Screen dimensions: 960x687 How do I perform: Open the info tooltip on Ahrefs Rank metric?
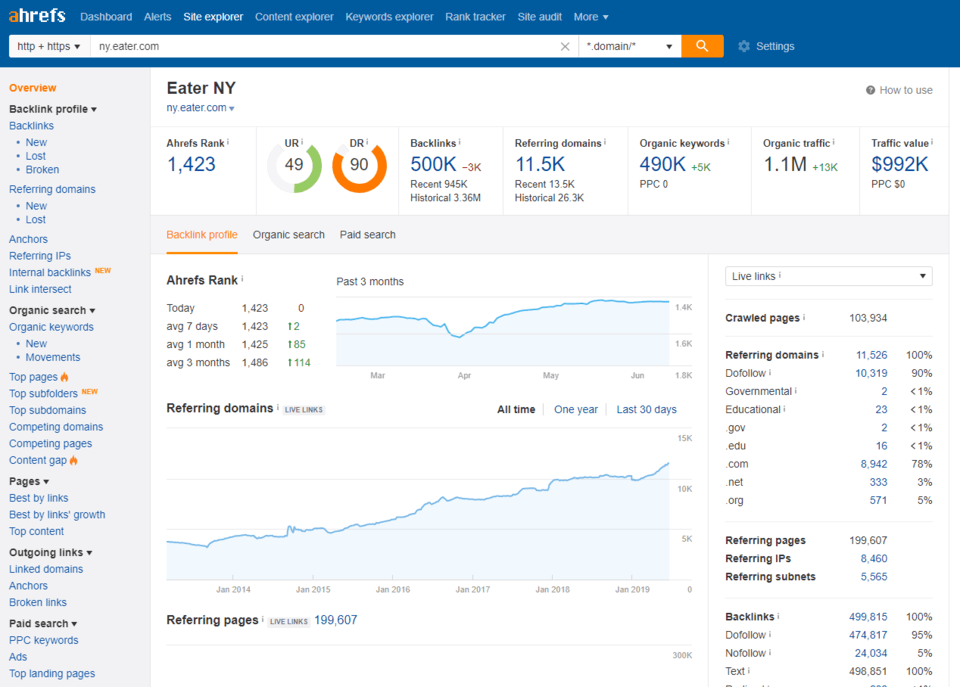click(227, 141)
